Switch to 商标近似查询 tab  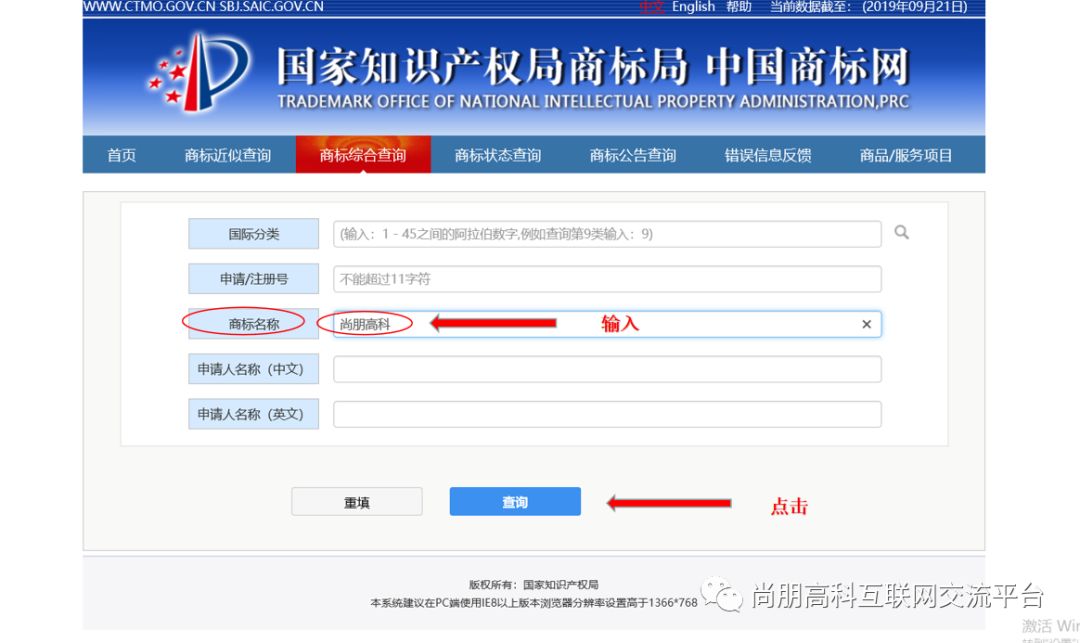(228, 155)
